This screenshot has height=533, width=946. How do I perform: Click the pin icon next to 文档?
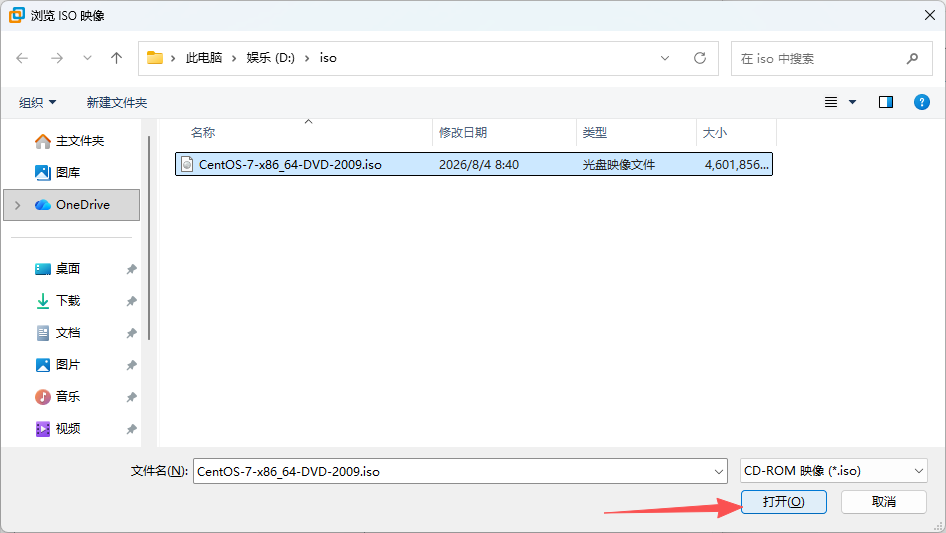131,333
